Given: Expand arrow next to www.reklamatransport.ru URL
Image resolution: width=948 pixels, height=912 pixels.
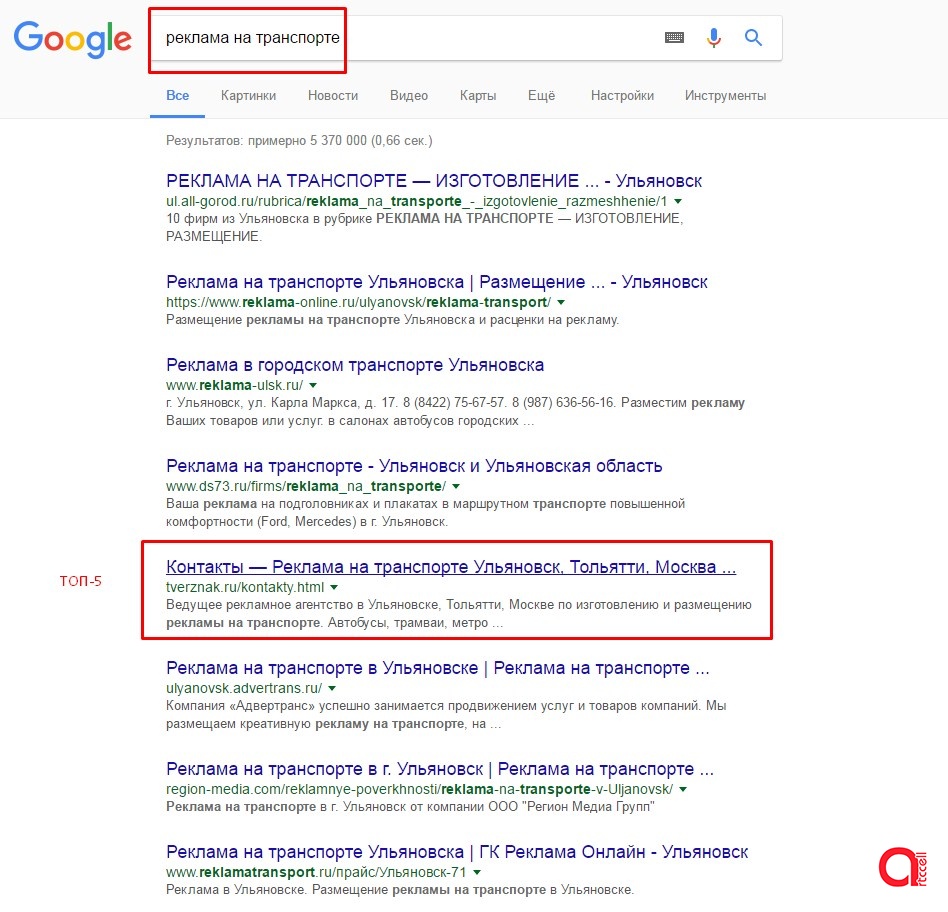Looking at the screenshot, I should click(477, 872).
